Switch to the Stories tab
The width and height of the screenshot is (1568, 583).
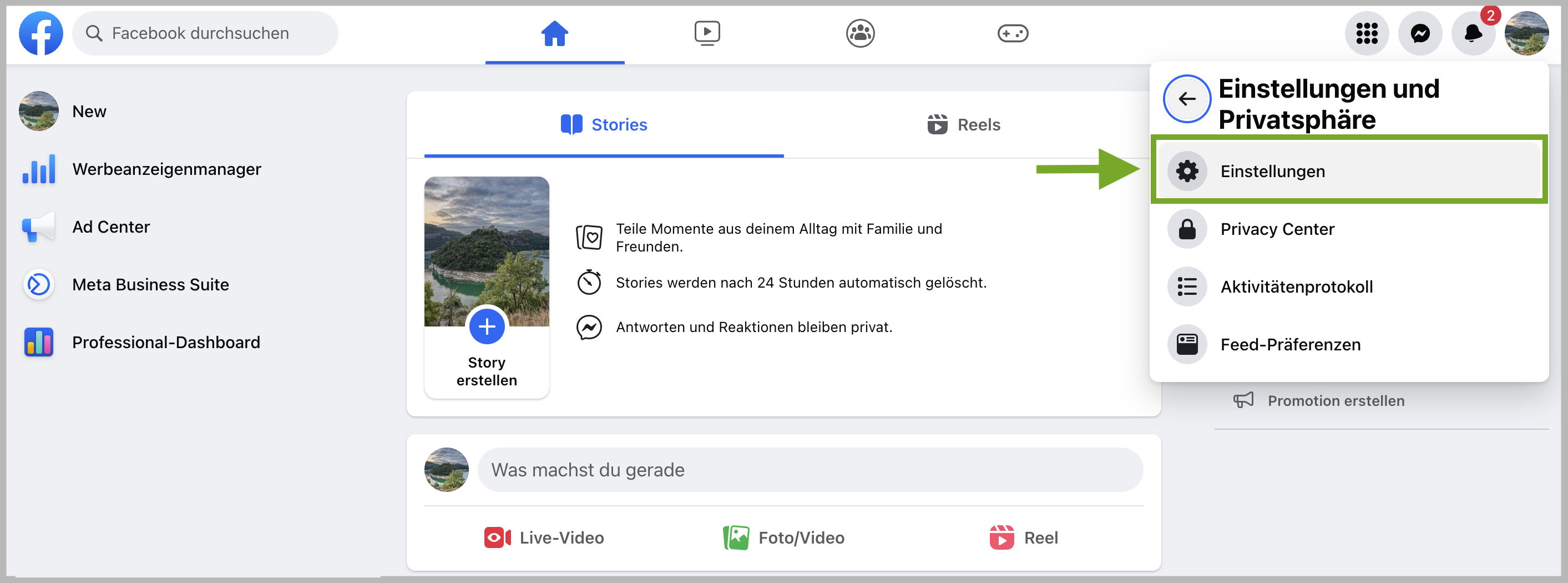point(604,125)
